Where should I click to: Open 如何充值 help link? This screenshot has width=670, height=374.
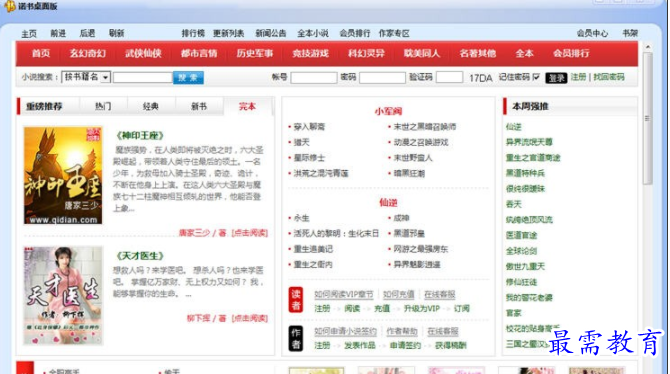[399, 294]
